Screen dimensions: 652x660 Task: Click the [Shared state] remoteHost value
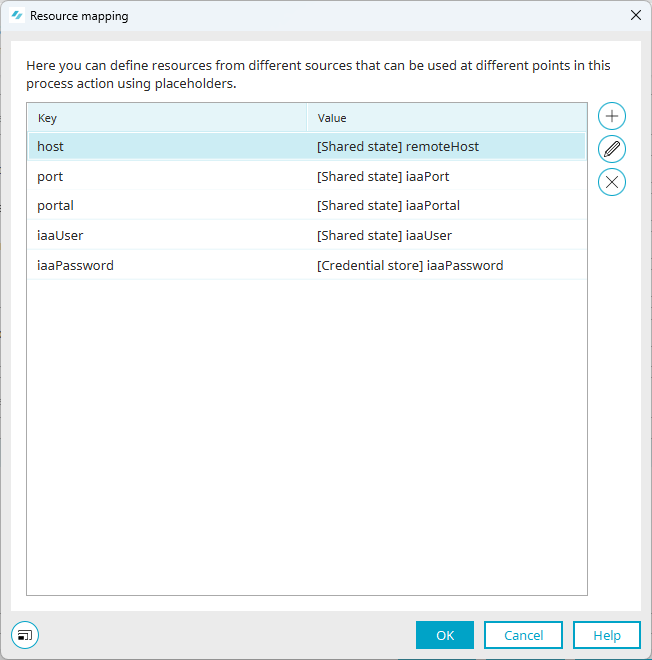click(398, 146)
